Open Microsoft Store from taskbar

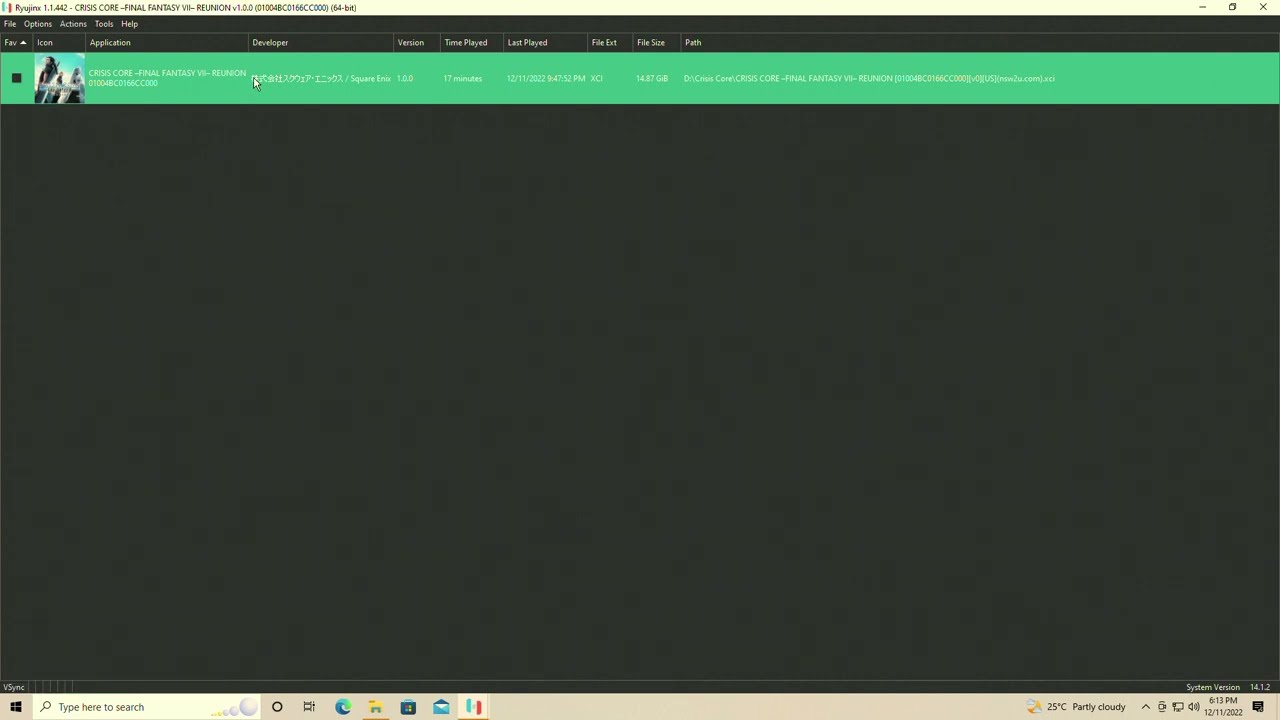[408, 707]
